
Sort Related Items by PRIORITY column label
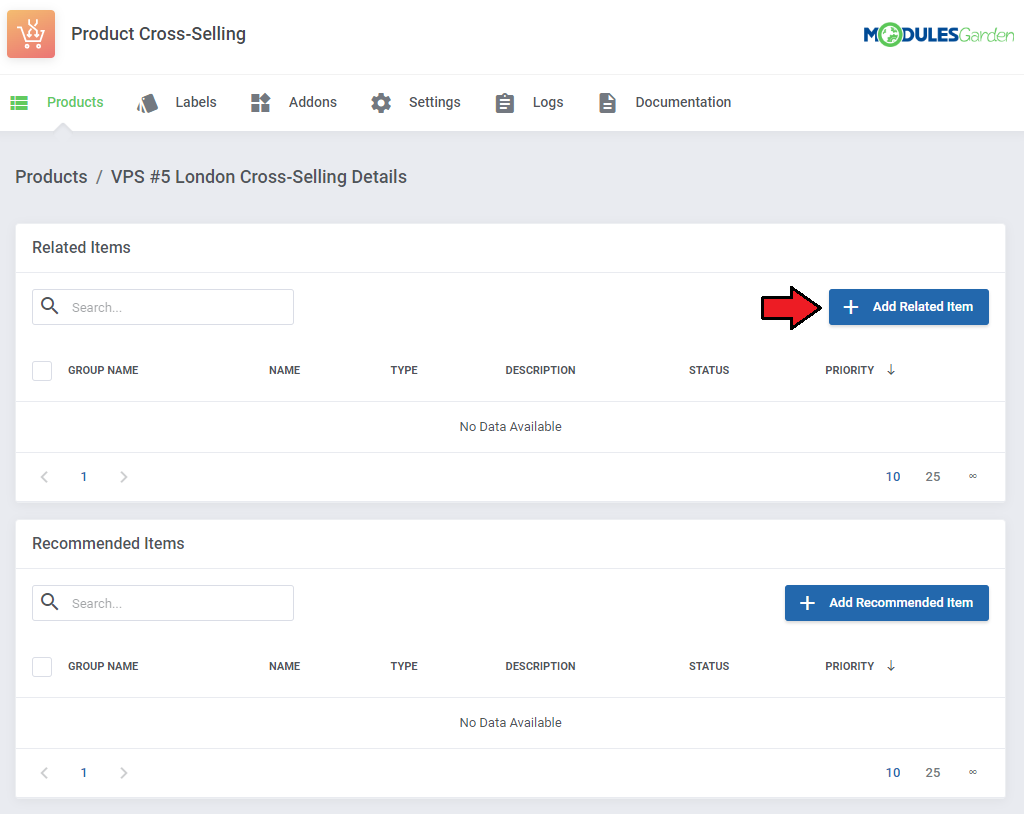pyautogui.click(x=849, y=370)
